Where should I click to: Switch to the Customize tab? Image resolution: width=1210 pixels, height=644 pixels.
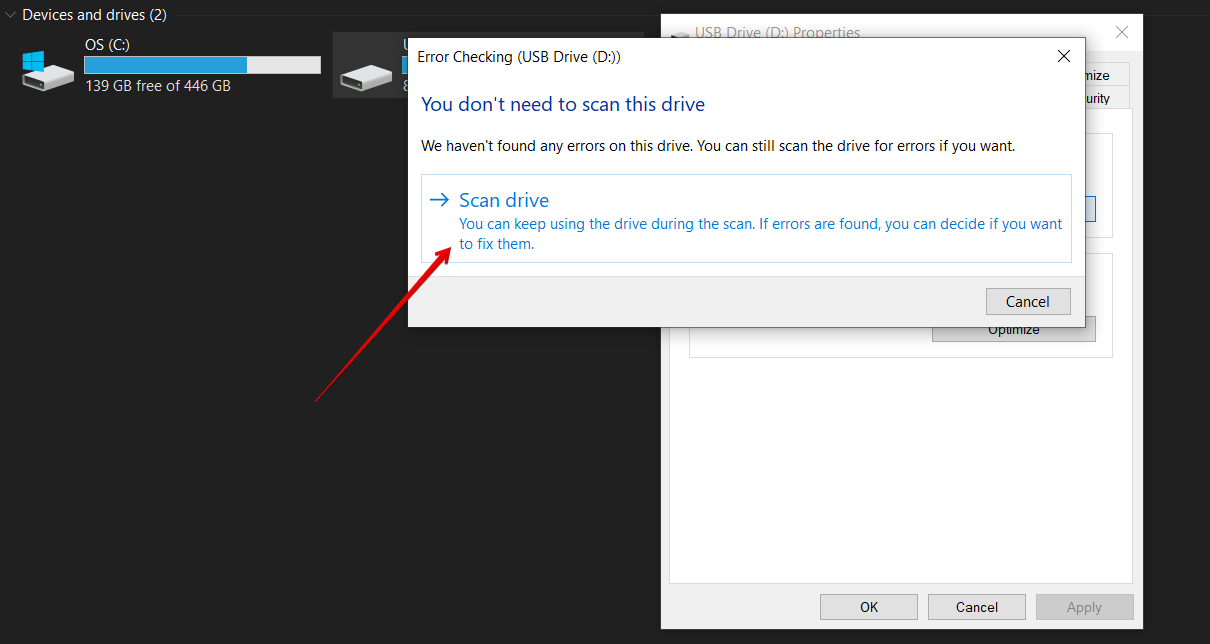click(1106, 76)
